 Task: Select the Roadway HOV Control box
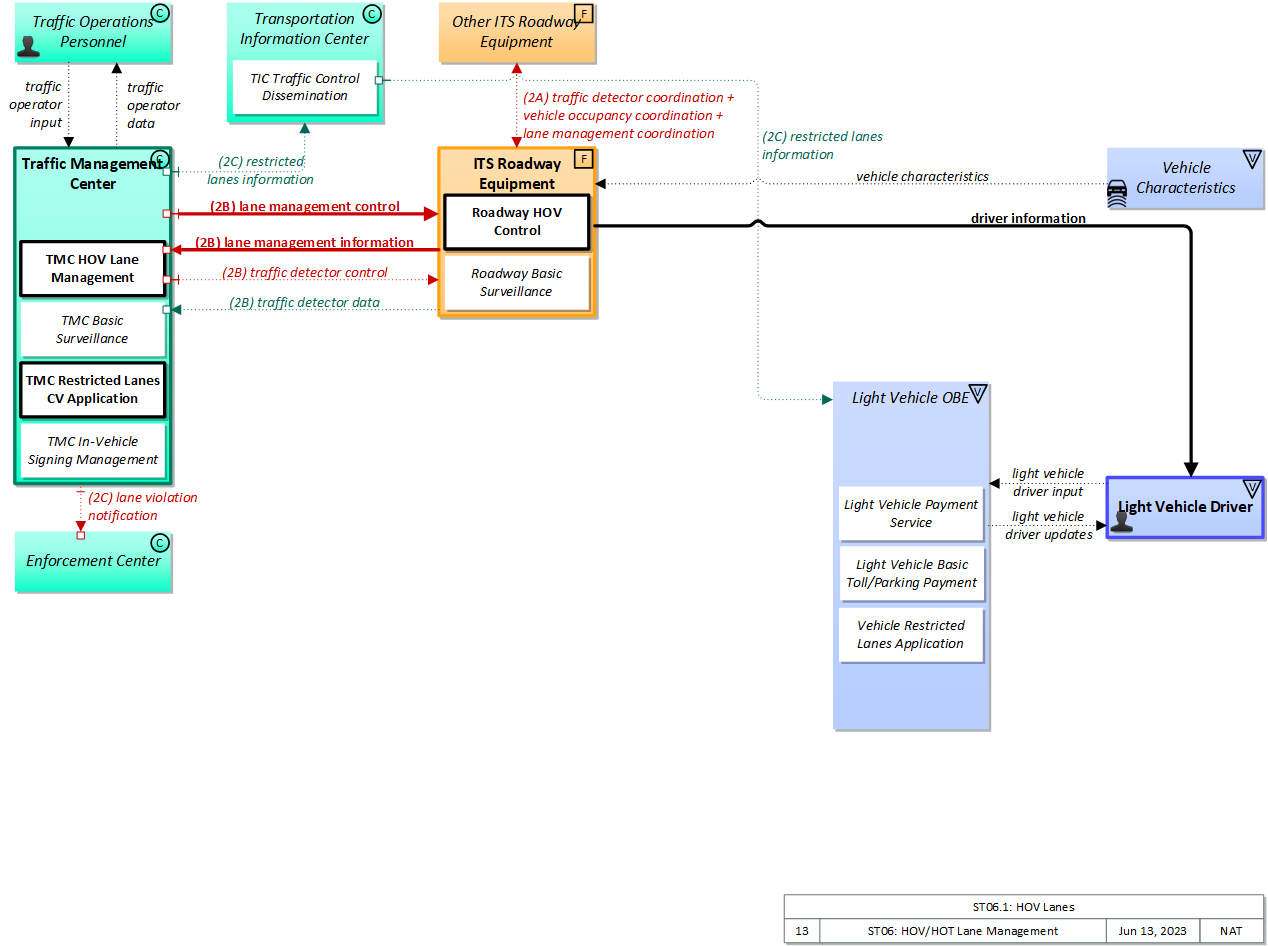pyautogui.click(x=517, y=222)
